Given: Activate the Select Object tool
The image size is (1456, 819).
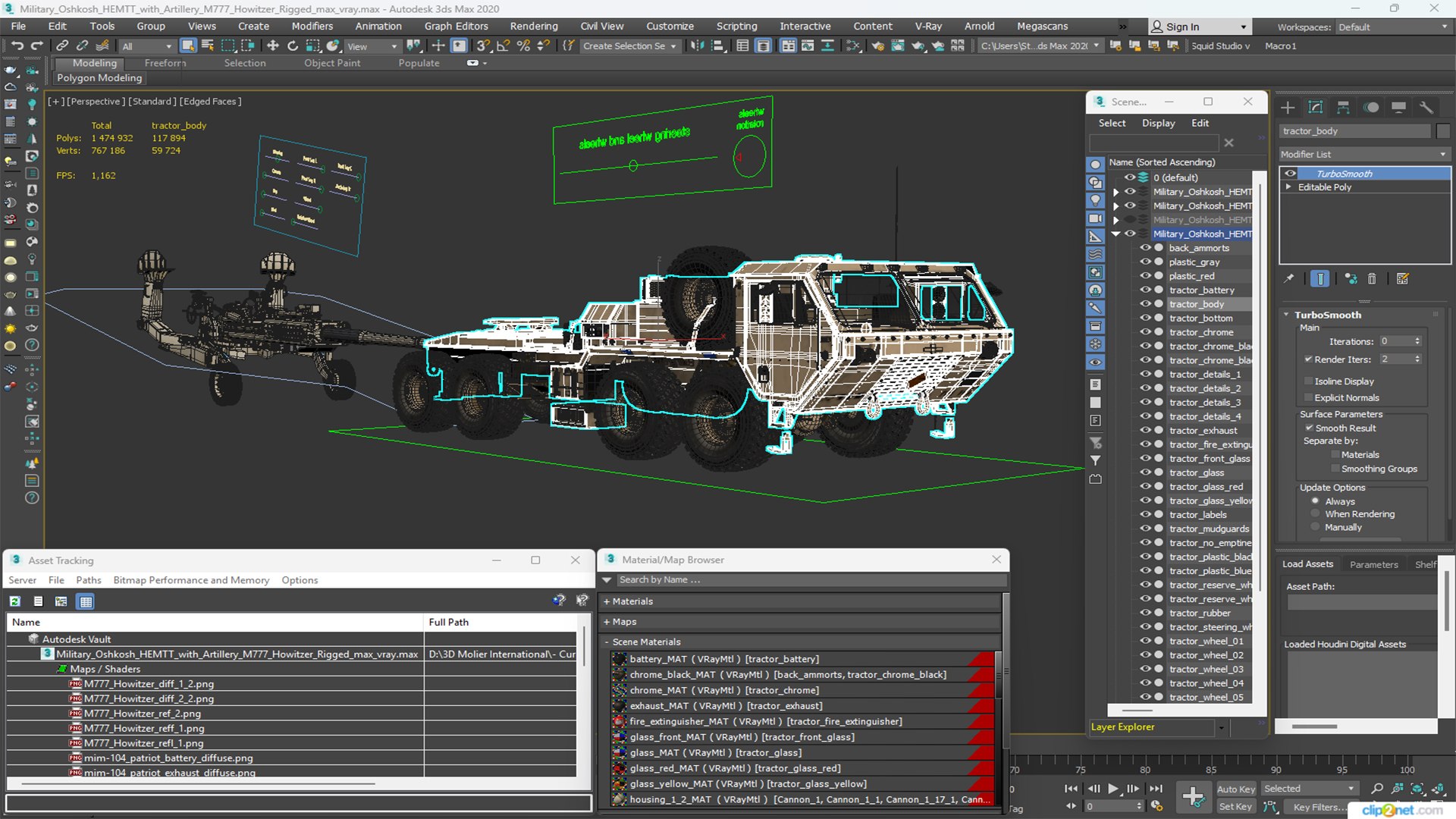Looking at the screenshot, I should pos(188,46).
